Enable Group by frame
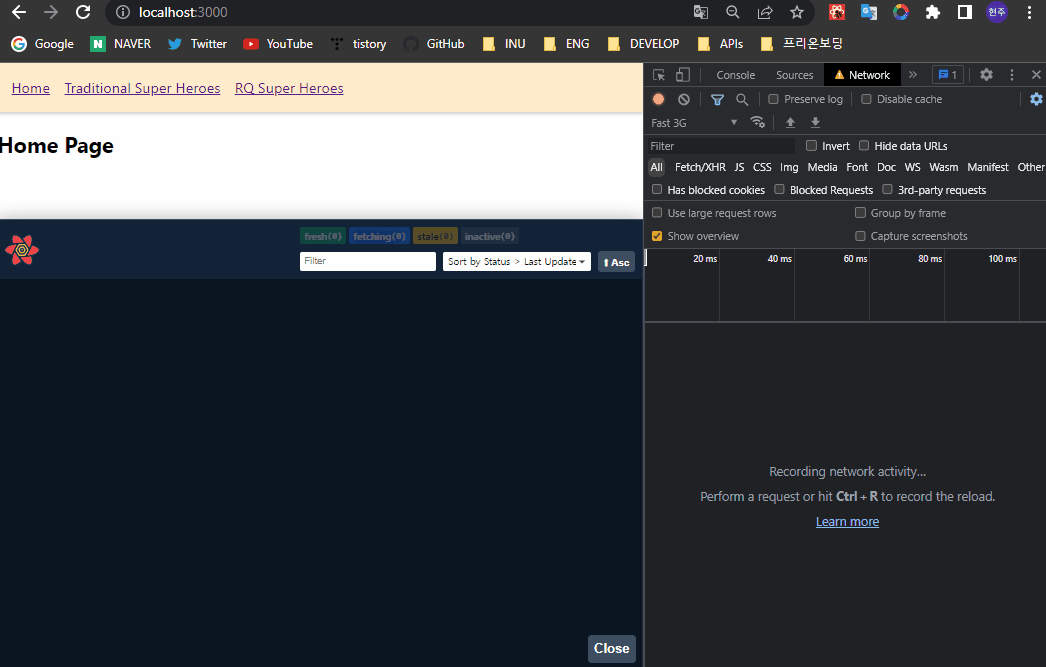Viewport: 1046px width, 667px height. (x=861, y=213)
